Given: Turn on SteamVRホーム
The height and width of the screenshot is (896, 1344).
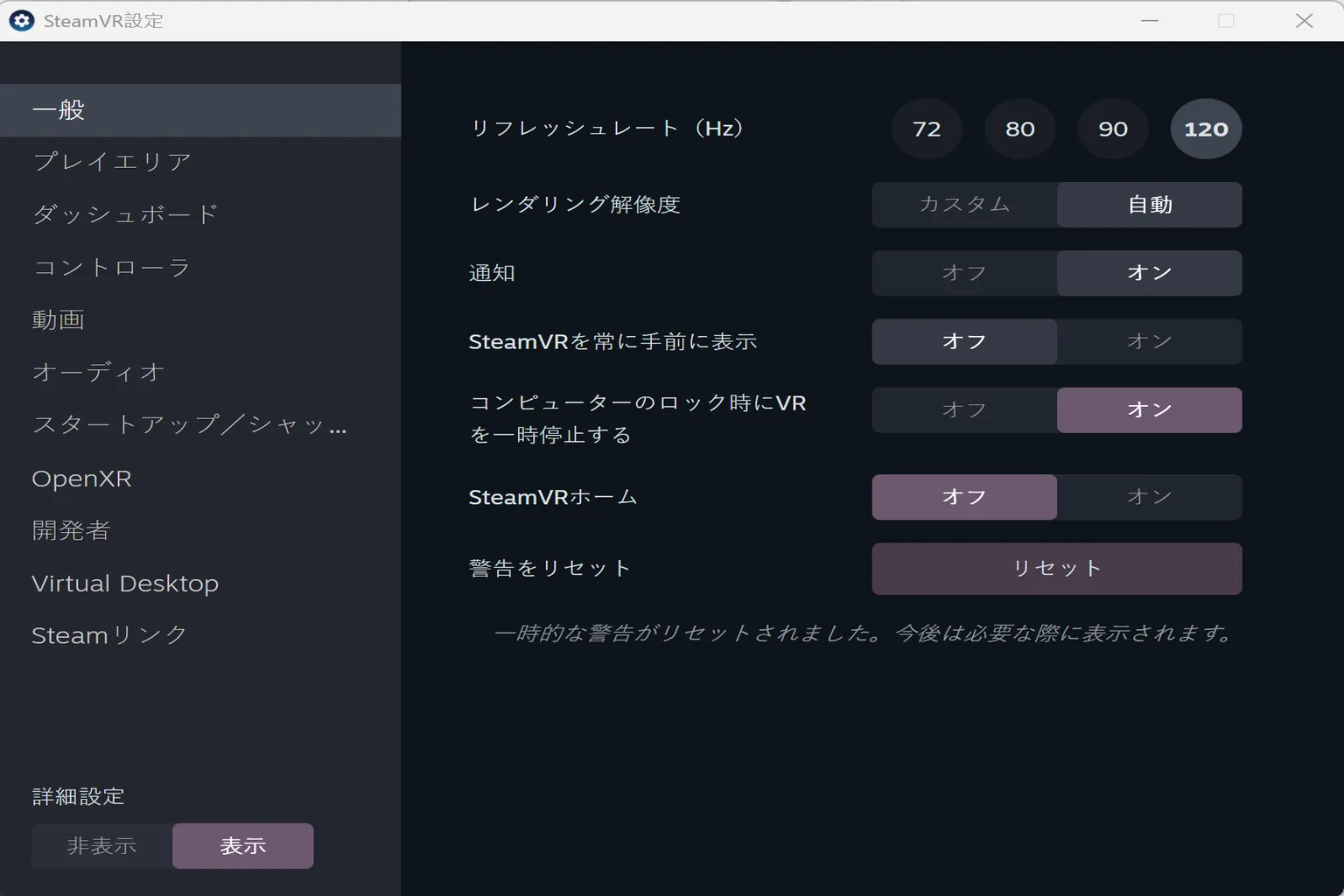Looking at the screenshot, I should pyautogui.click(x=1149, y=496).
